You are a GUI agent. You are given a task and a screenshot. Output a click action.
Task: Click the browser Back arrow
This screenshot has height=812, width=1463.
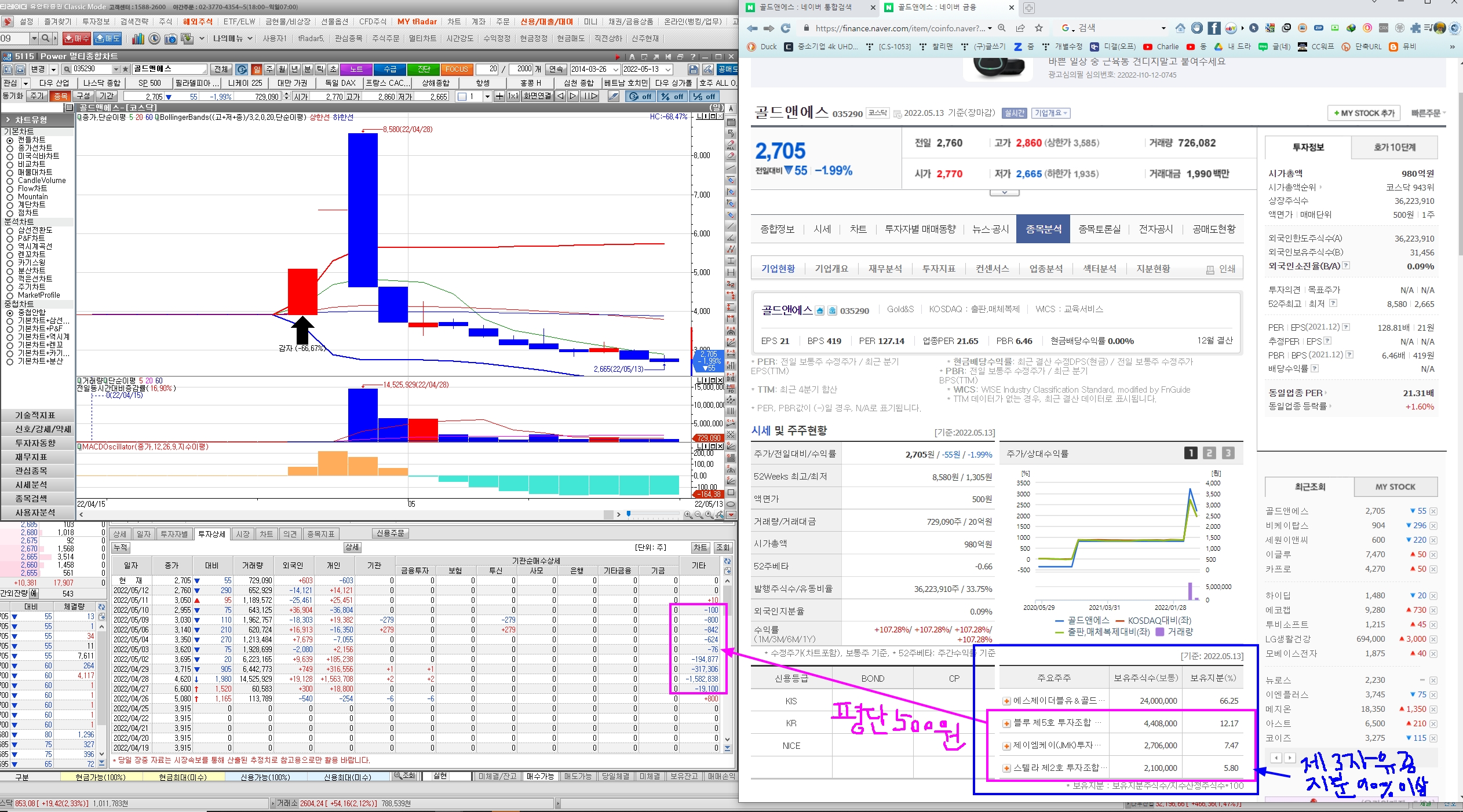point(752,28)
